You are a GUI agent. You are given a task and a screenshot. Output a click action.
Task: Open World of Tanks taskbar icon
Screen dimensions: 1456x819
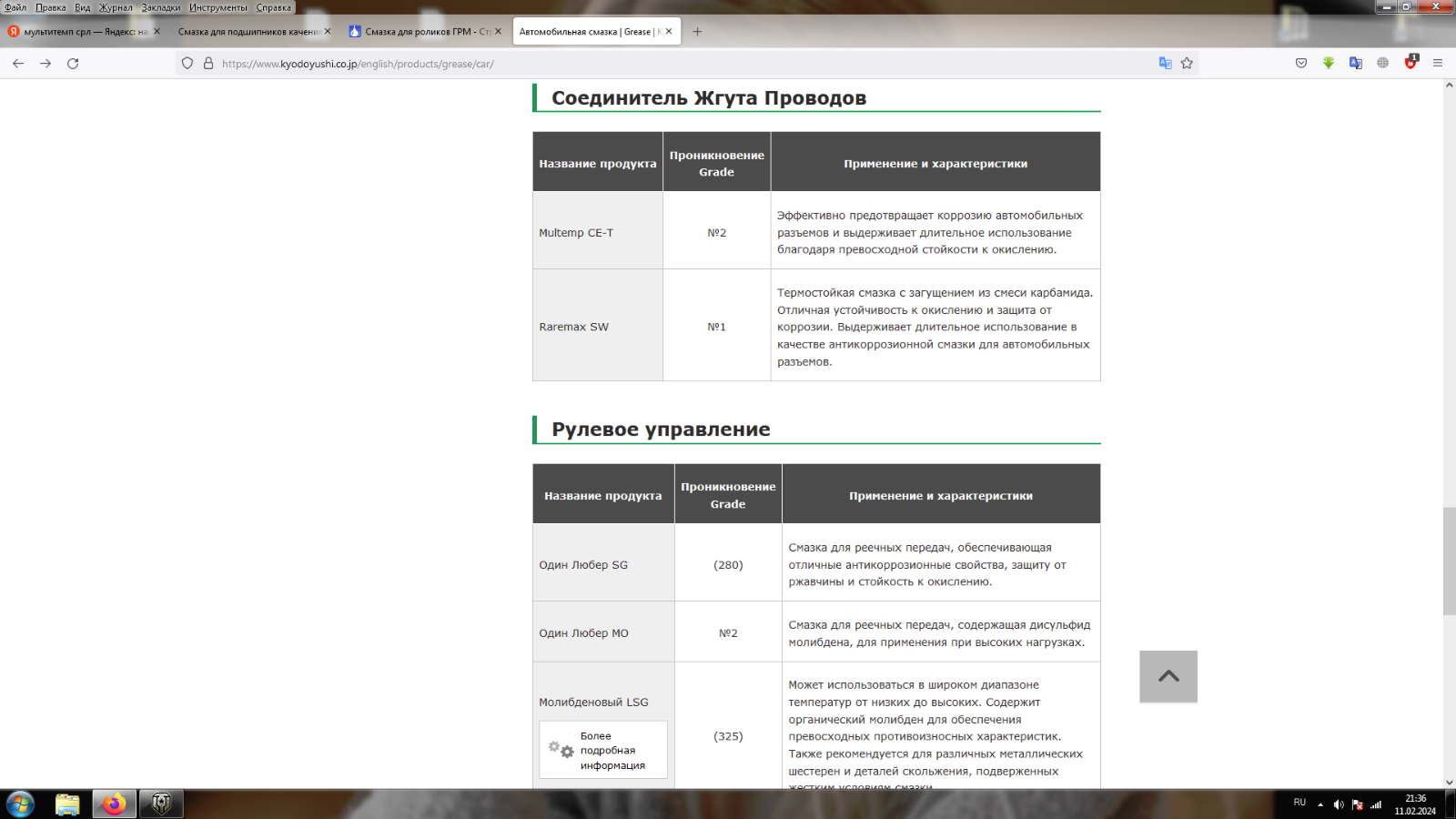tap(161, 804)
